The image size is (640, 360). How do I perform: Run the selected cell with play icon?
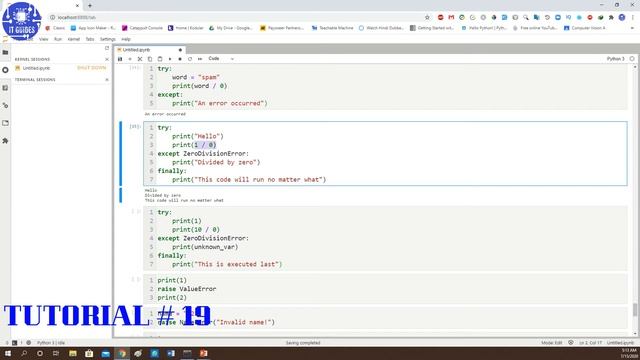point(170,59)
